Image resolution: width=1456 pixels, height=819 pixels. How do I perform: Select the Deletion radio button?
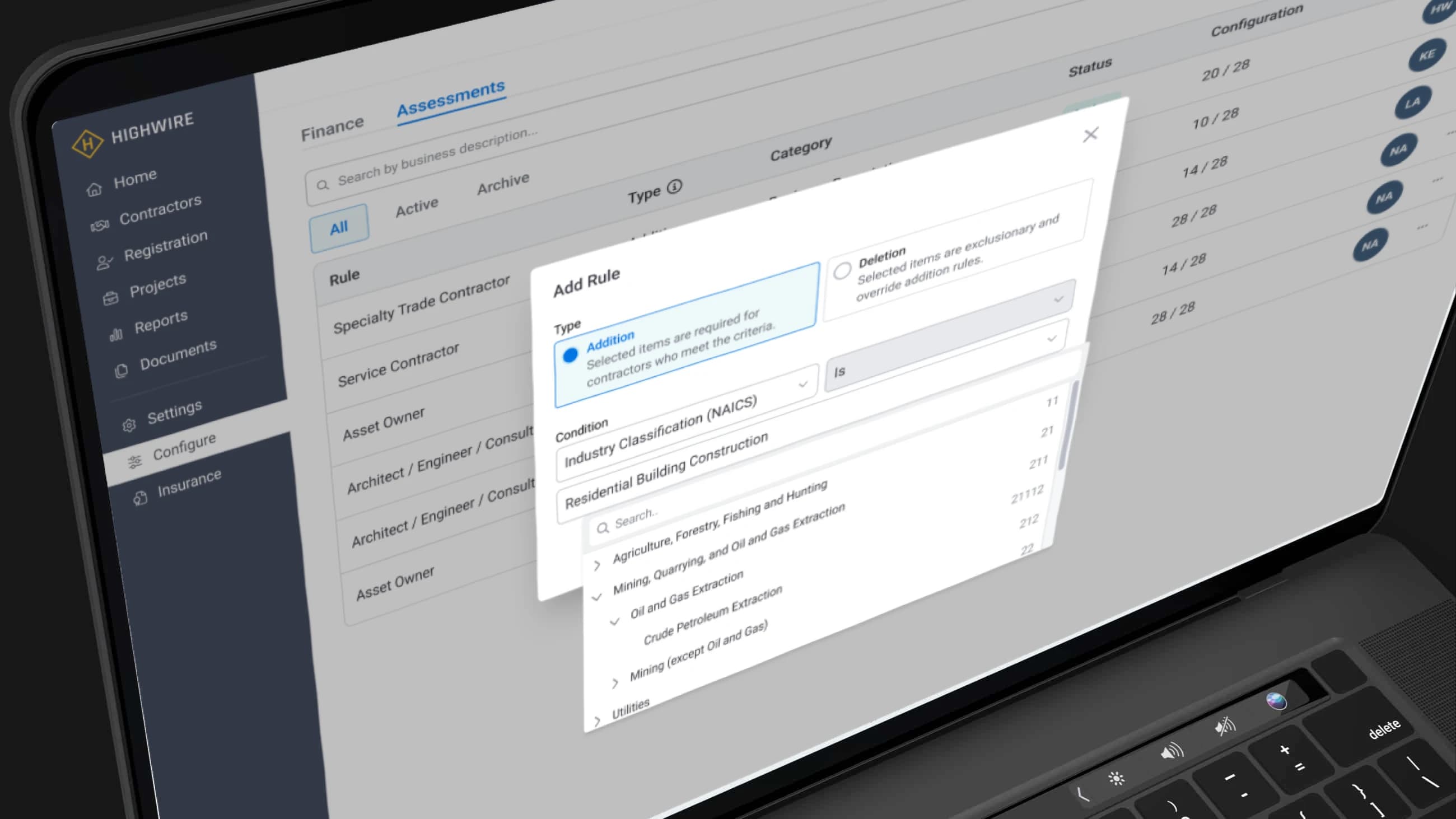(842, 270)
